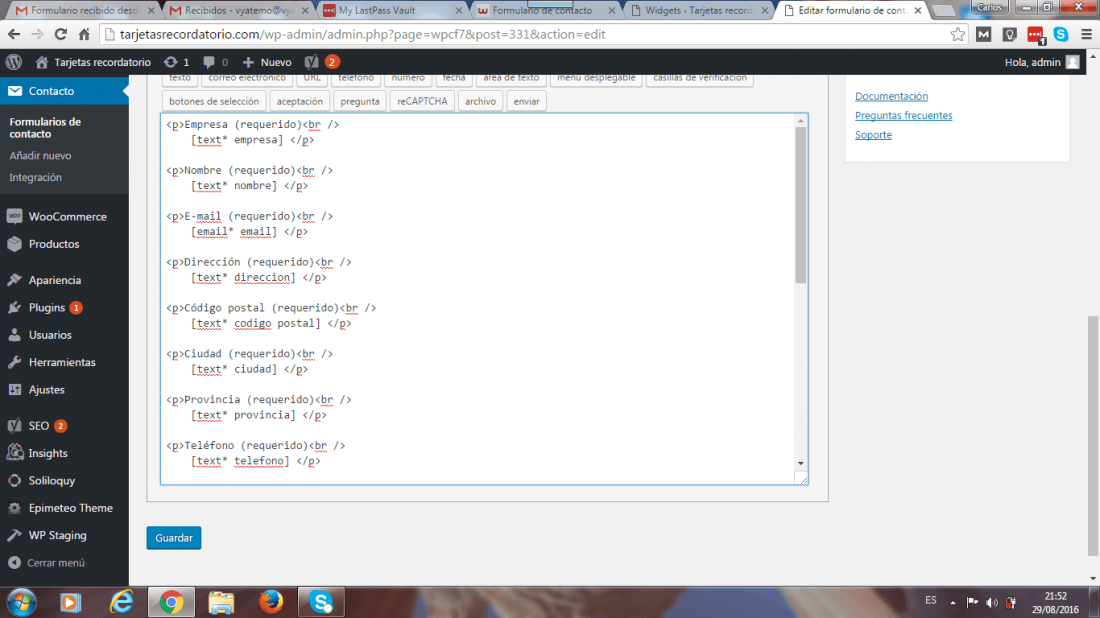Open the browser home page icon
Screen dimensions: 1100x618
click(x=84, y=34)
